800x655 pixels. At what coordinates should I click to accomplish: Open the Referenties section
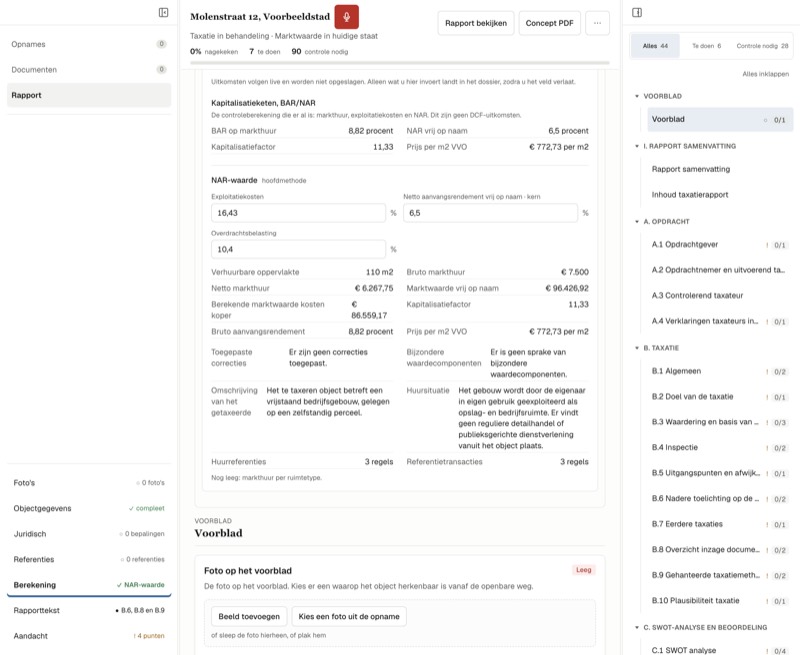pyautogui.click(x=89, y=559)
